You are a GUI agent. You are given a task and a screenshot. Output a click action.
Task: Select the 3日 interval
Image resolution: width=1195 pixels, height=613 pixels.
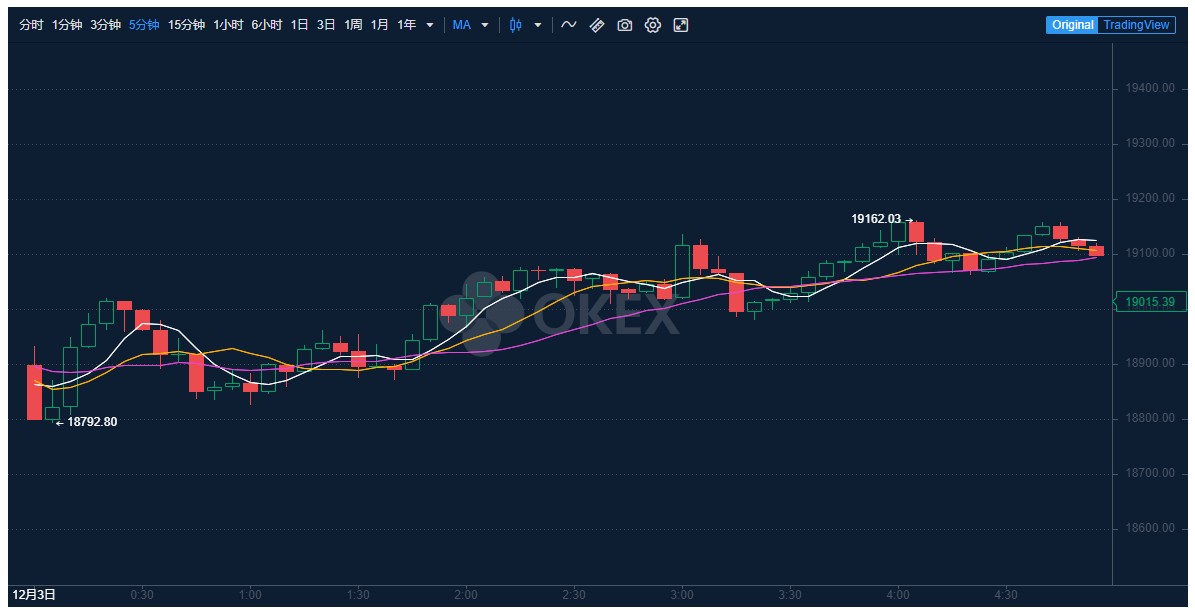(326, 25)
